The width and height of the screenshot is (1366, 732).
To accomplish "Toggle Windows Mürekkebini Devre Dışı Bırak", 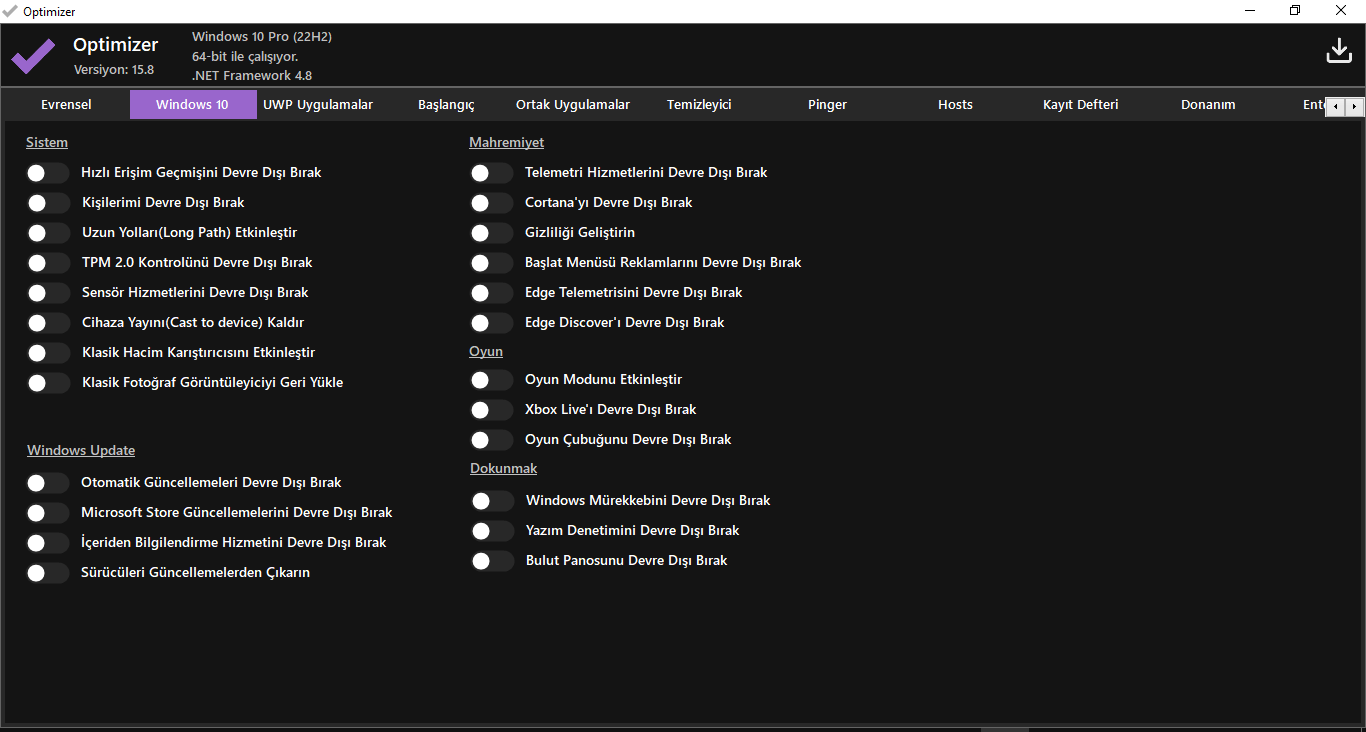I will click(x=493, y=501).
